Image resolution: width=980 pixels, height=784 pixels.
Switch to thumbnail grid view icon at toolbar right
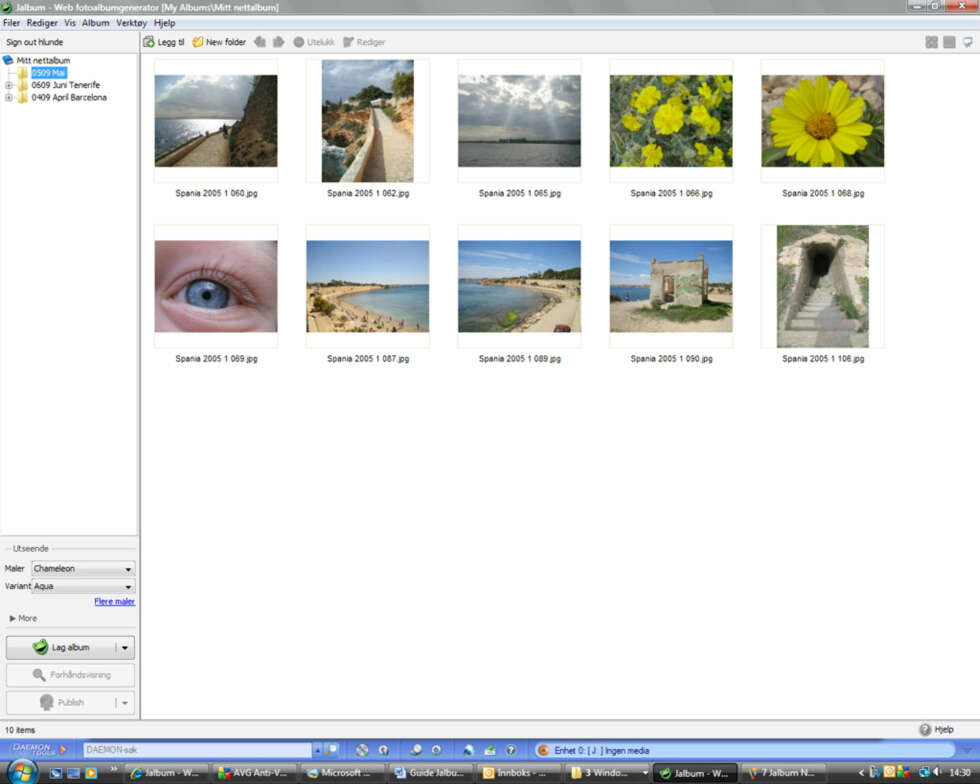[931, 42]
